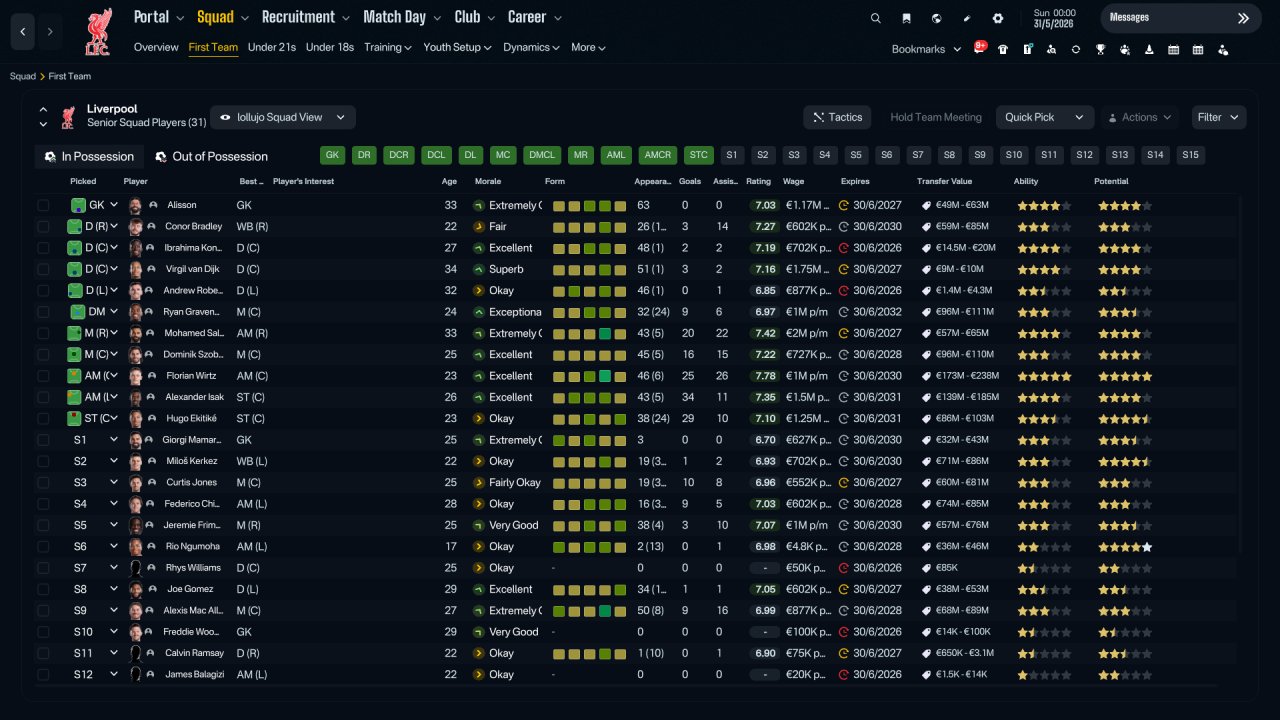Click the trophy shortcut icon
The image size is (1280, 720).
(1100, 49)
